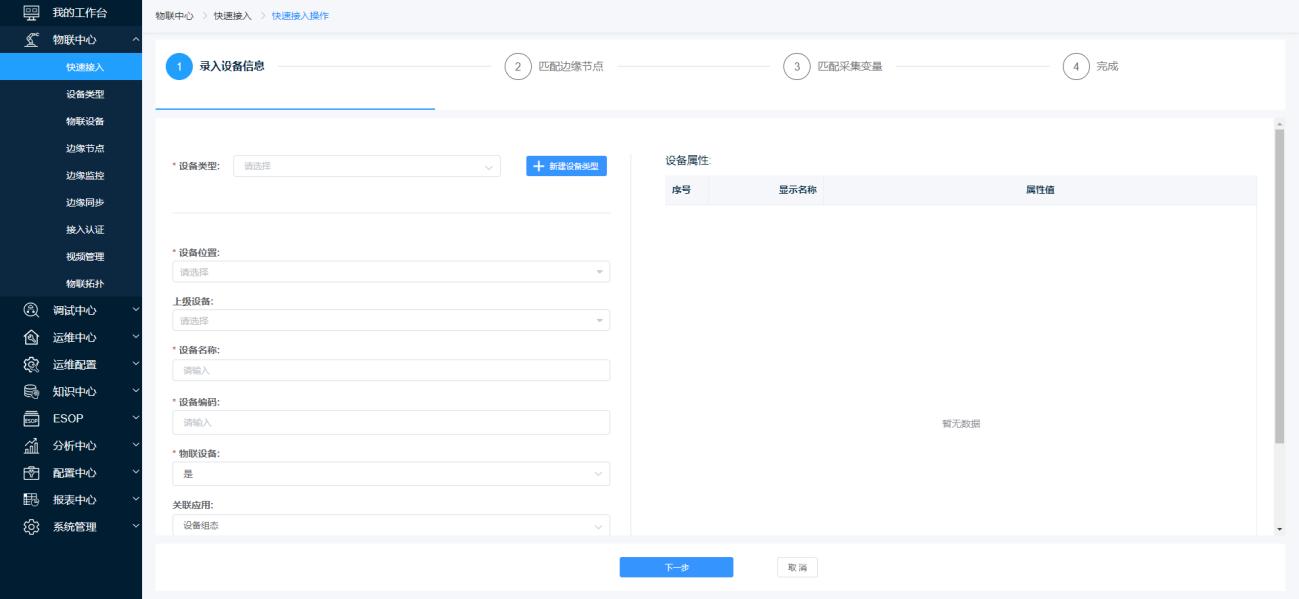The height and width of the screenshot is (599, 1299).
Task: Click the 物联中心 robot arm icon
Action: pyautogui.click(x=31, y=40)
